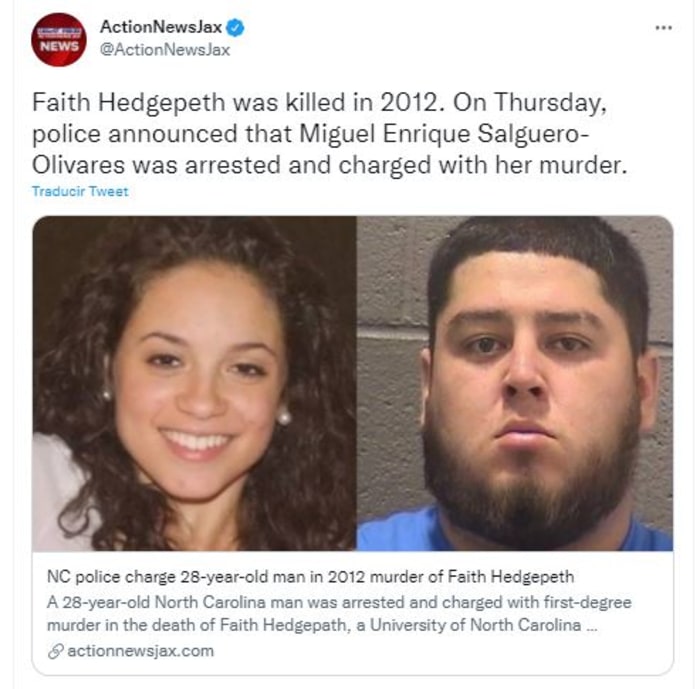Click the blue verified badge
The image size is (700, 689).
coord(235,28)
